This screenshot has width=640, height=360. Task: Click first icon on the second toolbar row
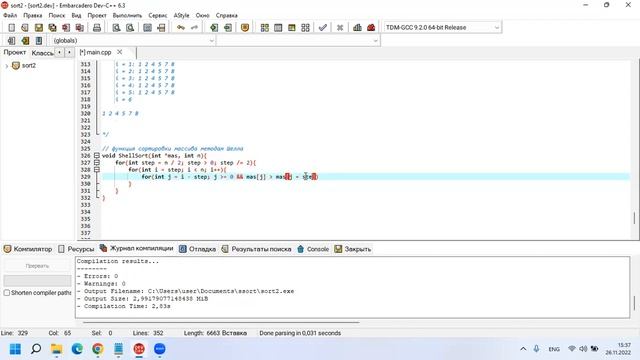pyautogui.click(x=11, y=40)
